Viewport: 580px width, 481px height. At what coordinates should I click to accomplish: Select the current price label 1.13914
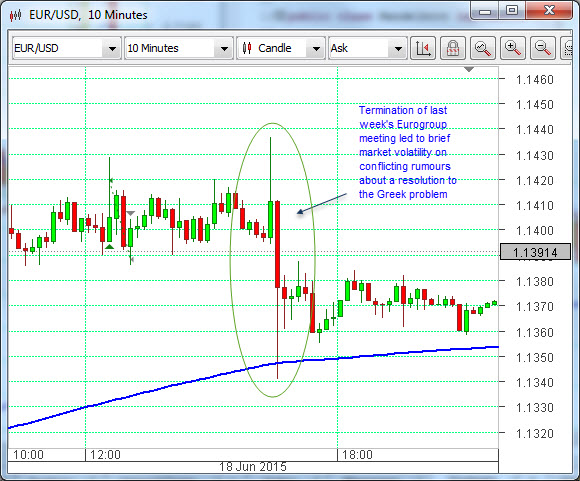pyautogui.click(x=535, y=252)
